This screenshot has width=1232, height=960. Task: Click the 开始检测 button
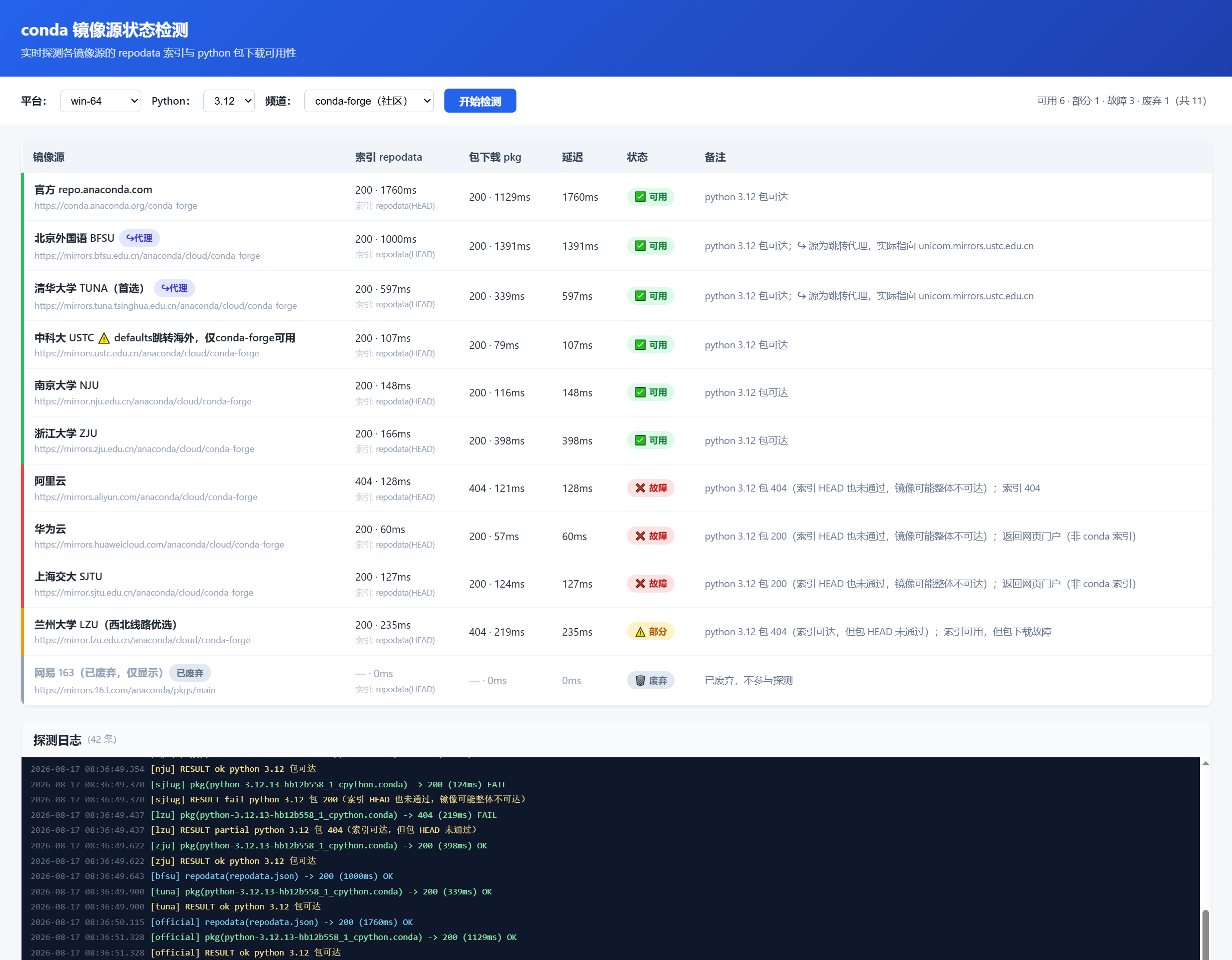[x=480, y=101]
